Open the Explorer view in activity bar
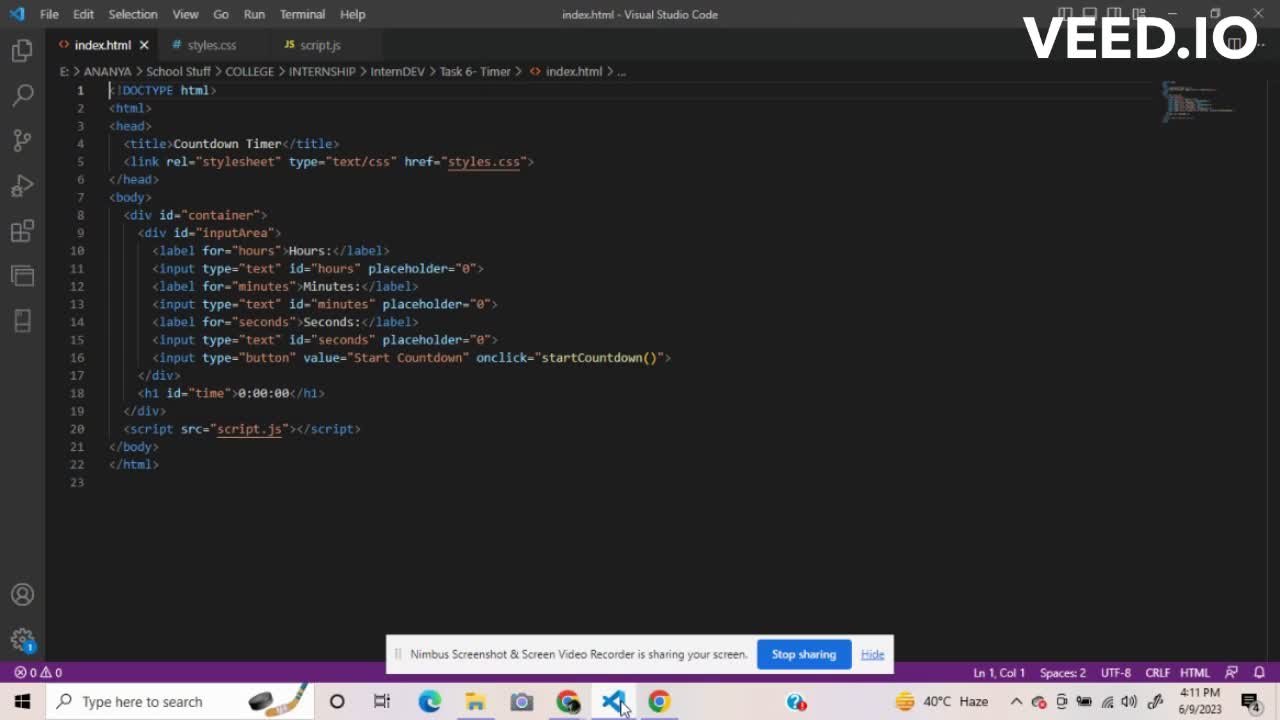The image size is (1280, 720). pyautogui.click(x=22, y=51)
